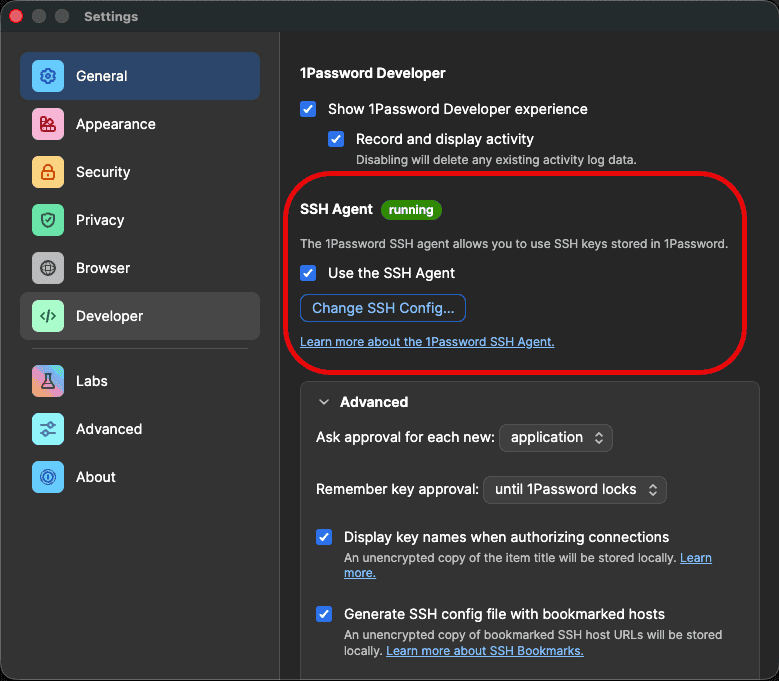Click the Security padlock icon

click(x=48, y=172)
